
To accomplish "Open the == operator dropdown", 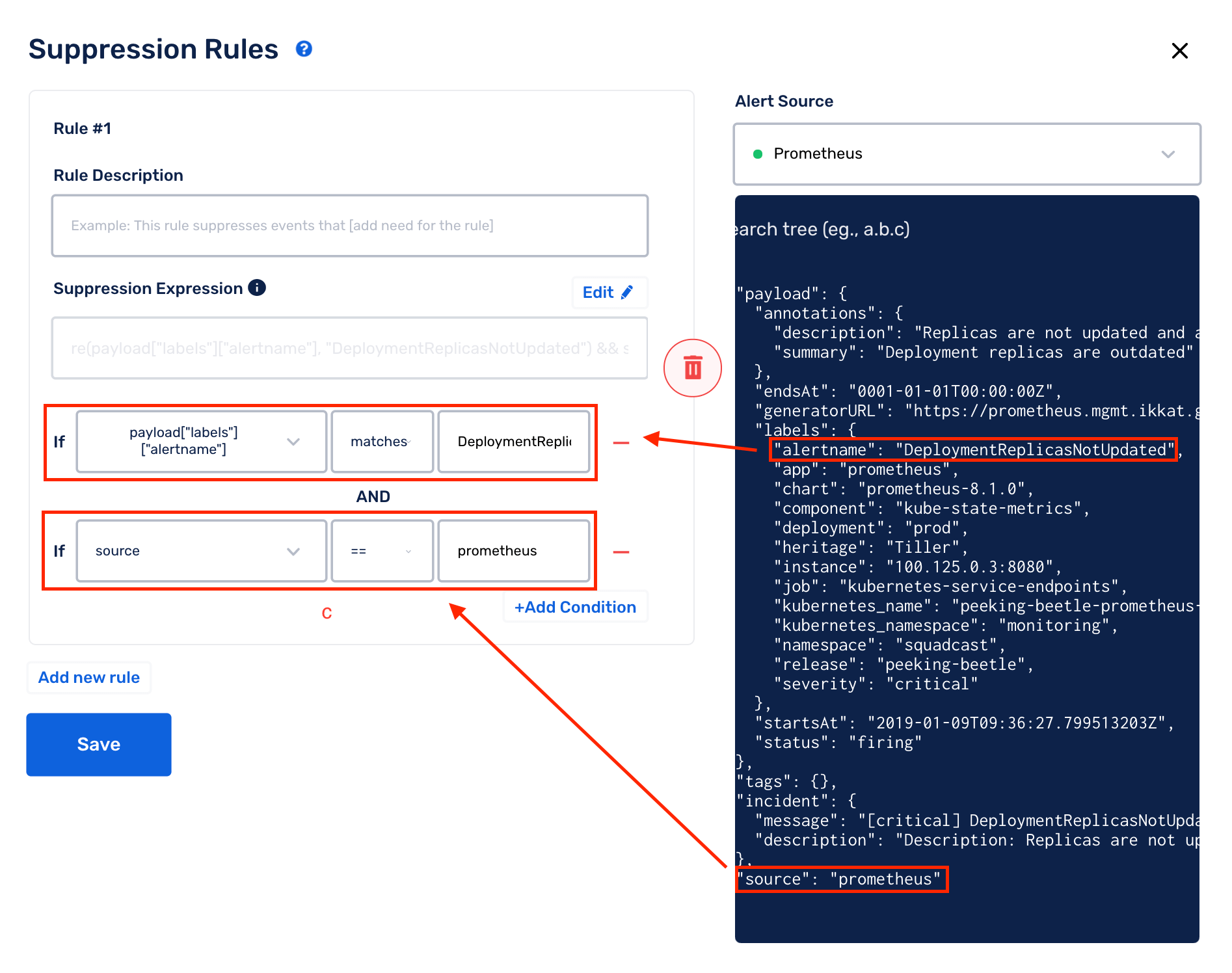I will (x=382, y=551).
